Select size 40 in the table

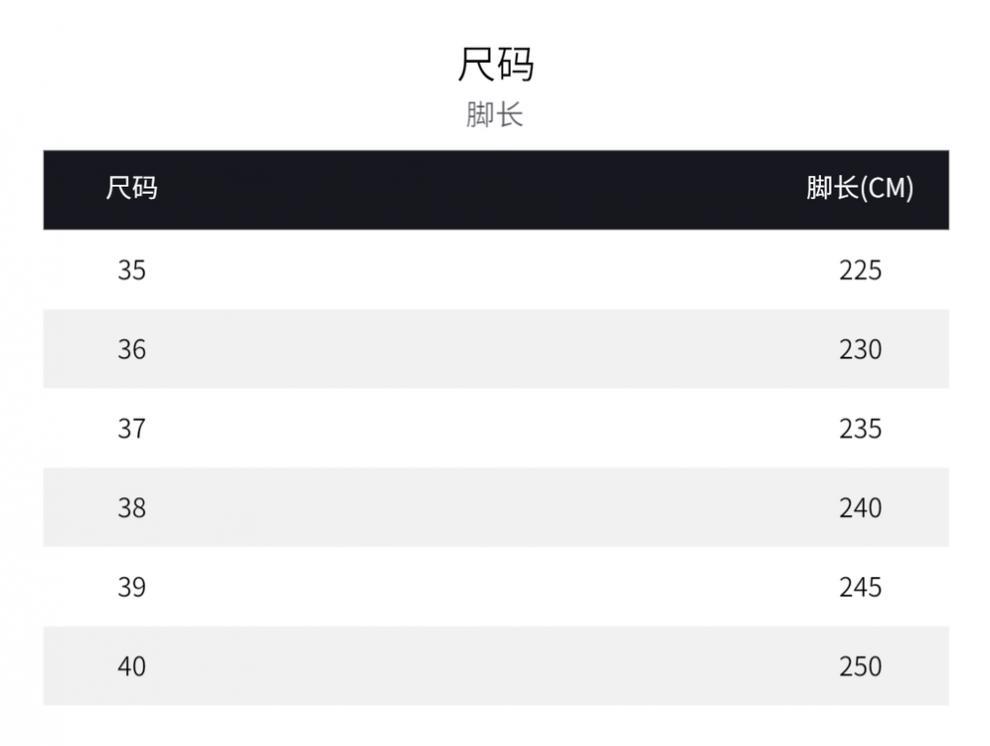[x=132, y=666]
